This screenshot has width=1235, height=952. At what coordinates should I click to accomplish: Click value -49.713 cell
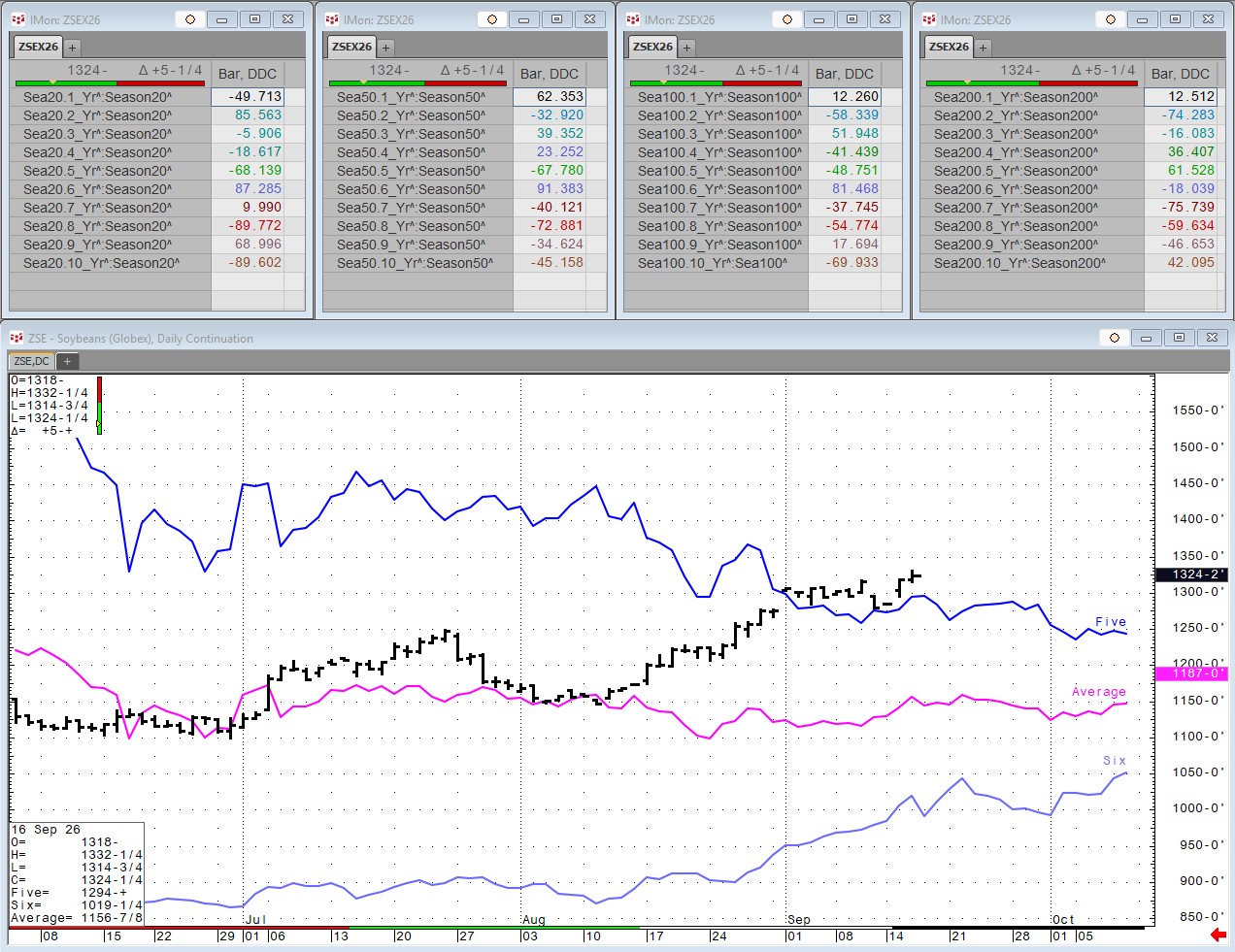(248, 97)
